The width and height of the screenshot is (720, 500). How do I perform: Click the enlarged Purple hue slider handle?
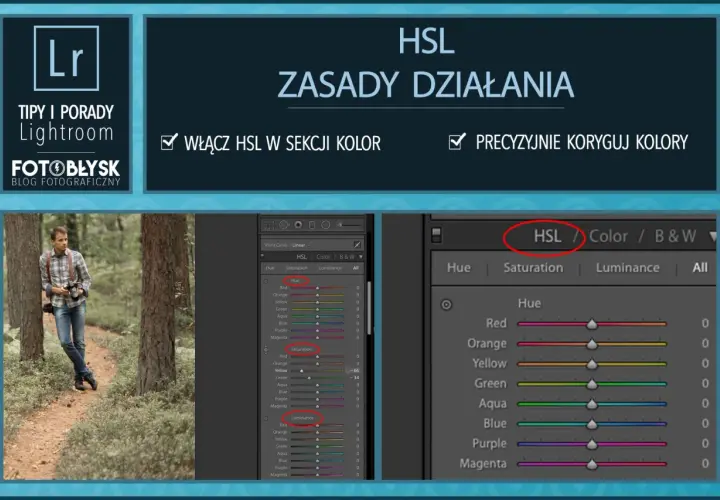(592, 444)
